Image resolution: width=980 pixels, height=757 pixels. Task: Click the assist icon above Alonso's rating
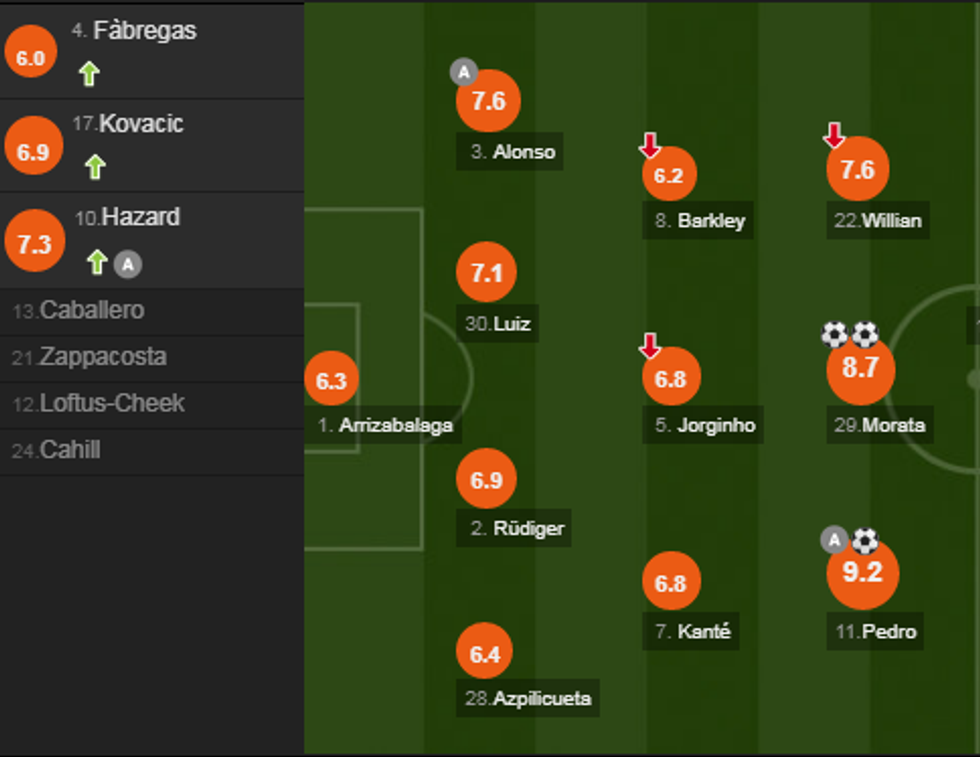pyautogui.click(x=463, y=72)
